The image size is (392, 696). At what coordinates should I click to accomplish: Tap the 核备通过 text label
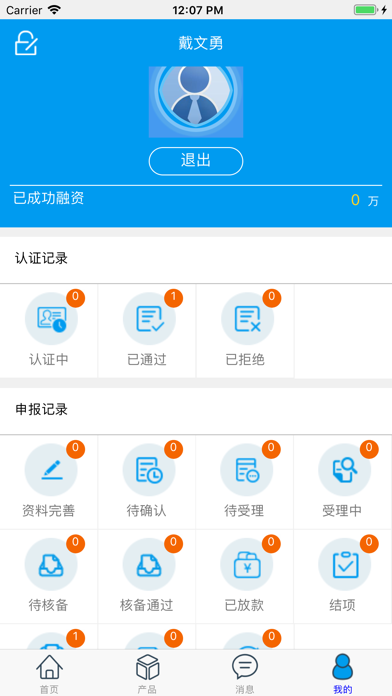coord(147,605)
